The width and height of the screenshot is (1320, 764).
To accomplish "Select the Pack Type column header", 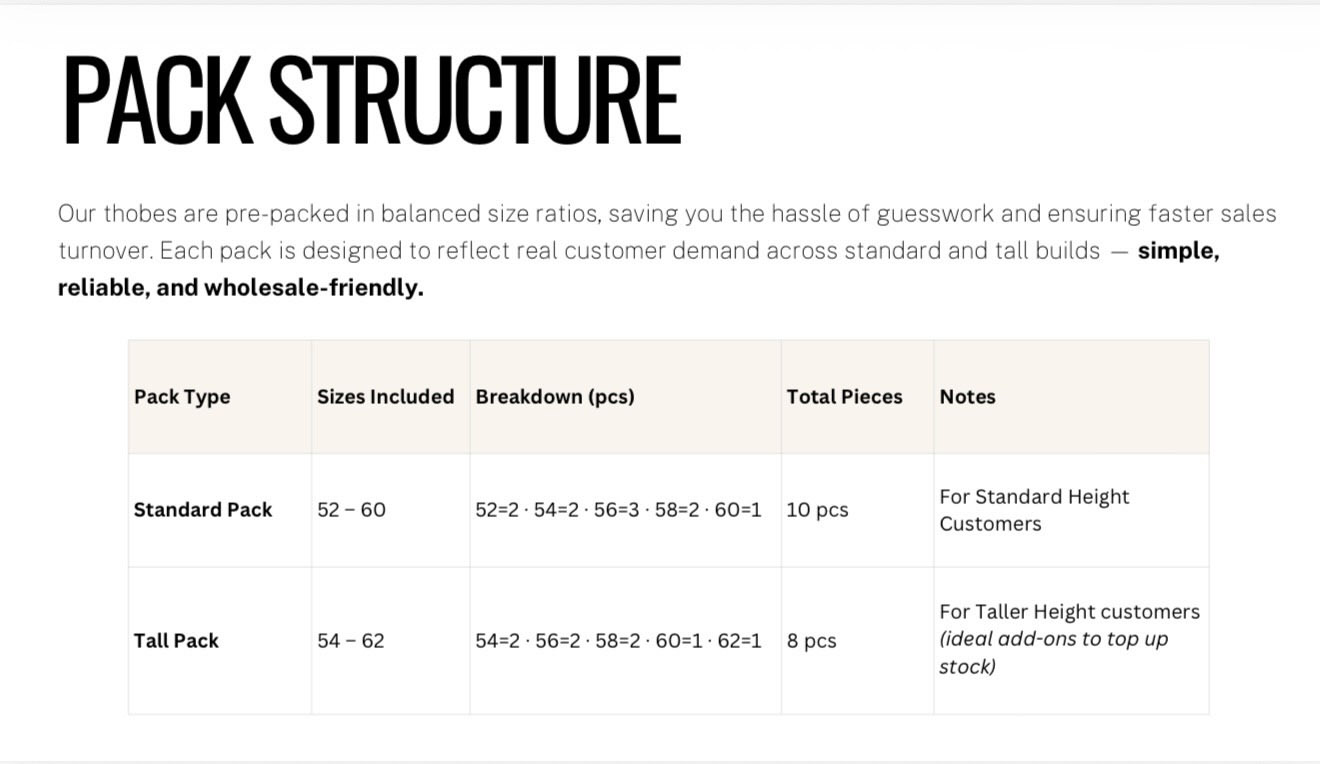I will coord(182,397).
